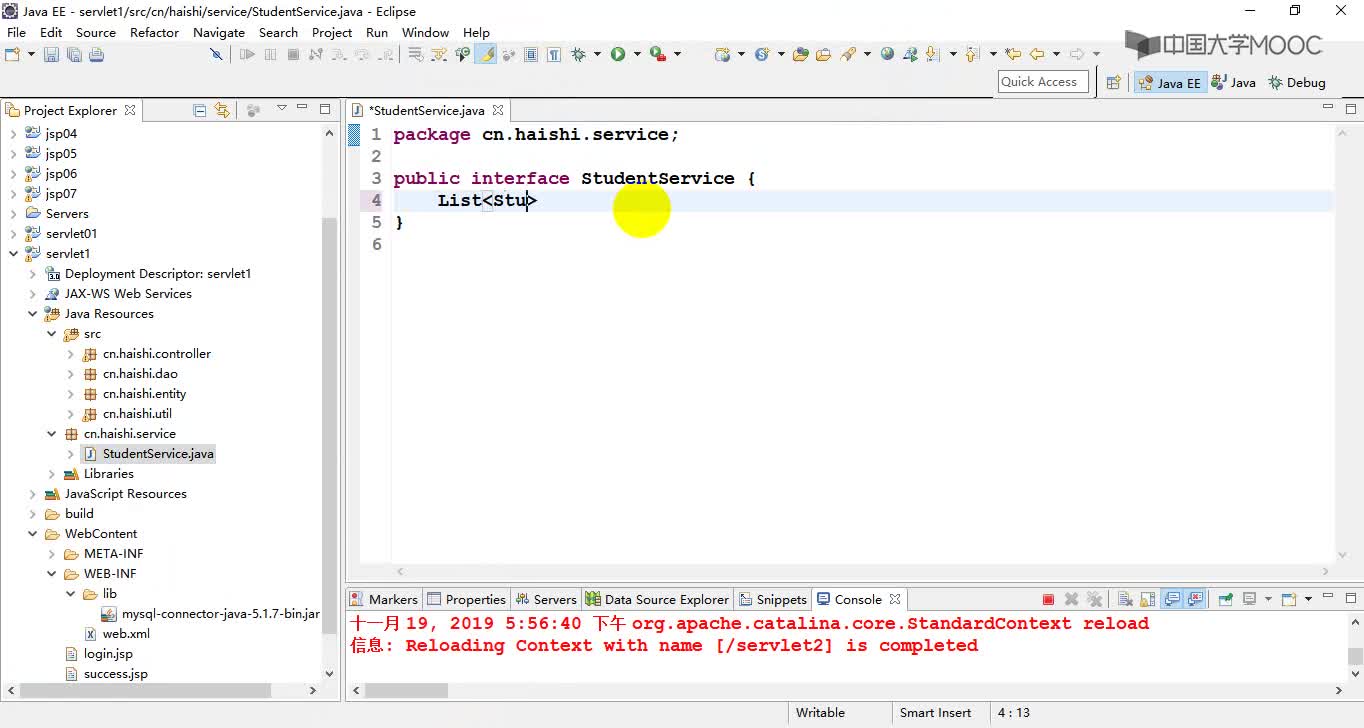Click the green Run button icon
This screenshot has height=728, width=1364.
tap(617, 54)
